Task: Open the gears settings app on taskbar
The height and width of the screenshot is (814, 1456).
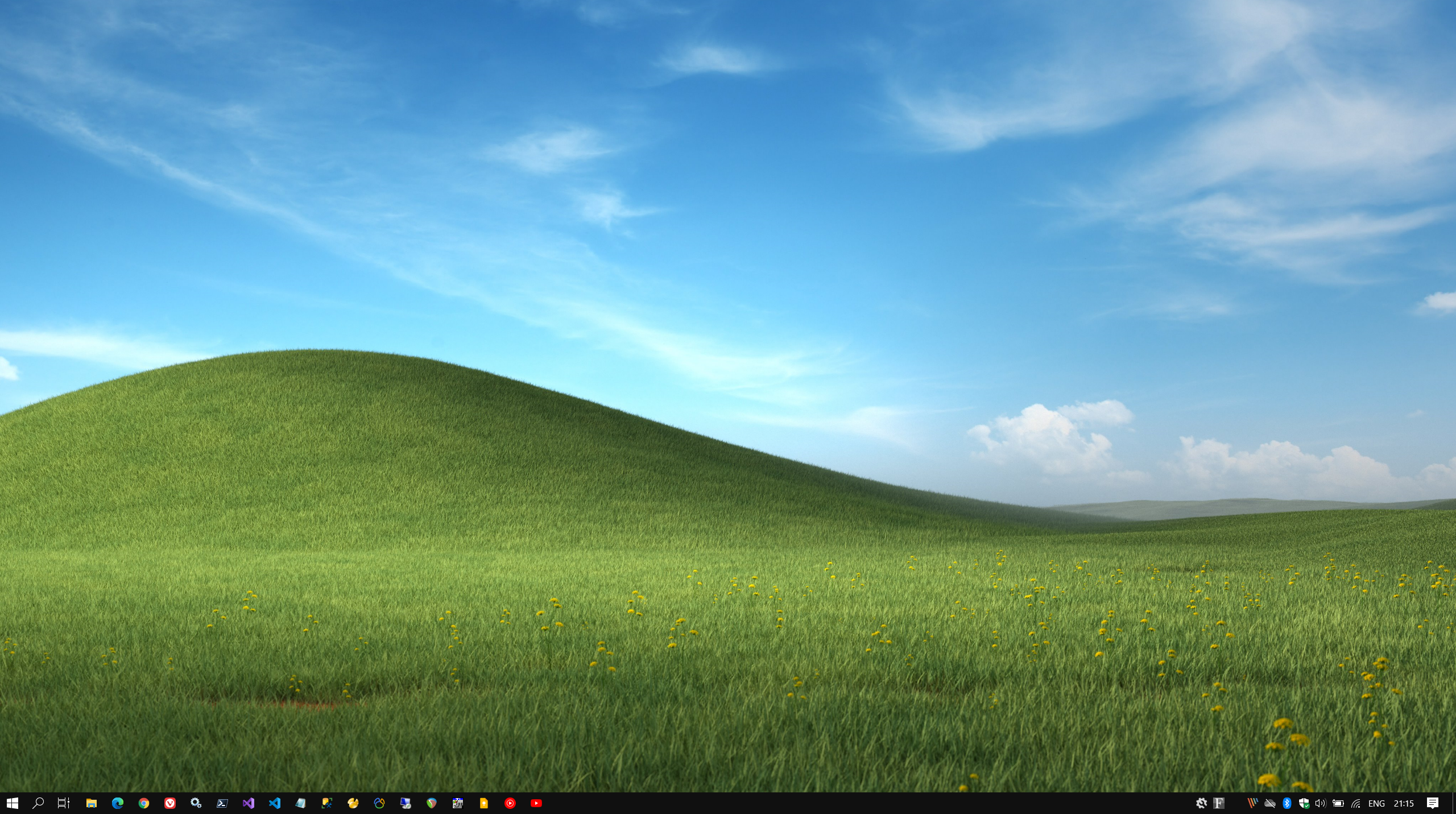Action: click(x=196, y=803)
